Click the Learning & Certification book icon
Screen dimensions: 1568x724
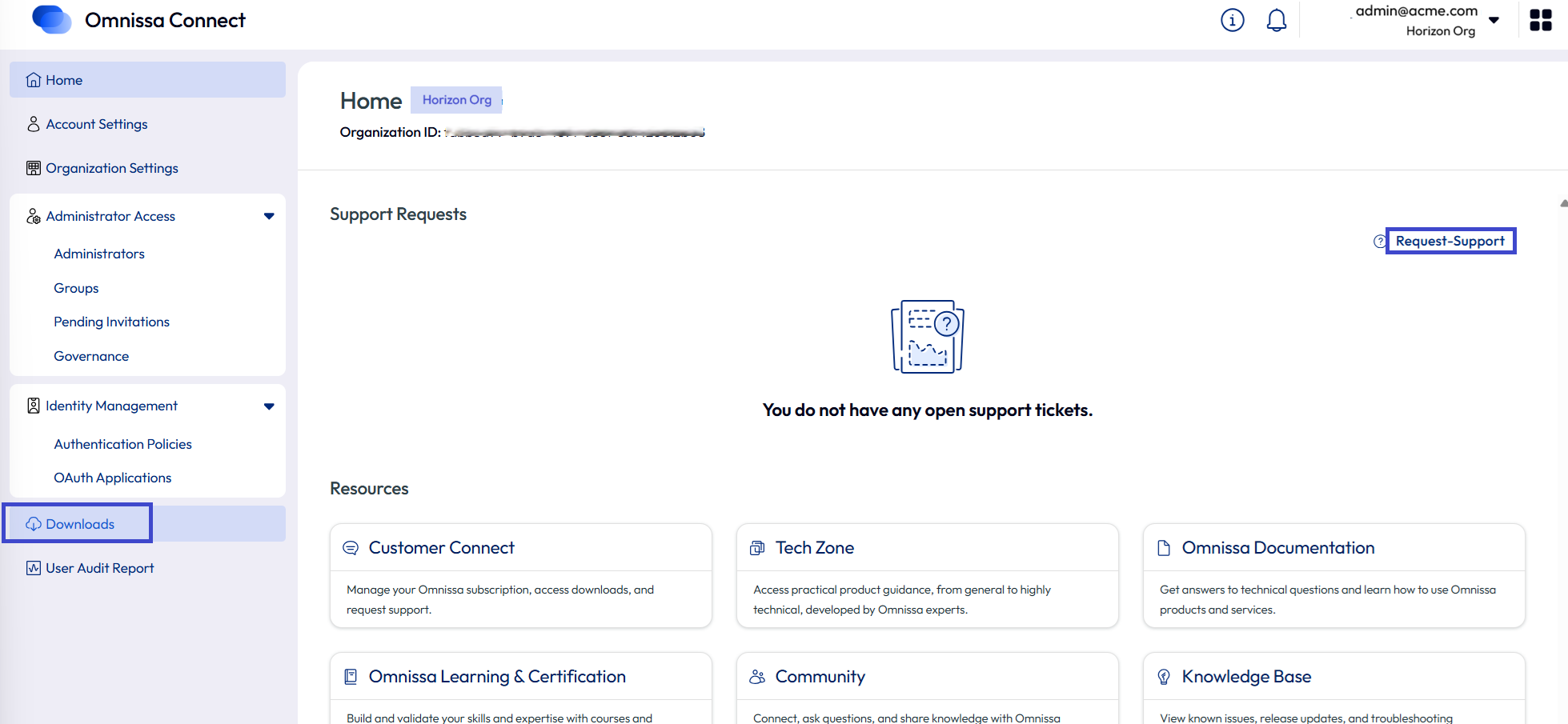(350, 677)
